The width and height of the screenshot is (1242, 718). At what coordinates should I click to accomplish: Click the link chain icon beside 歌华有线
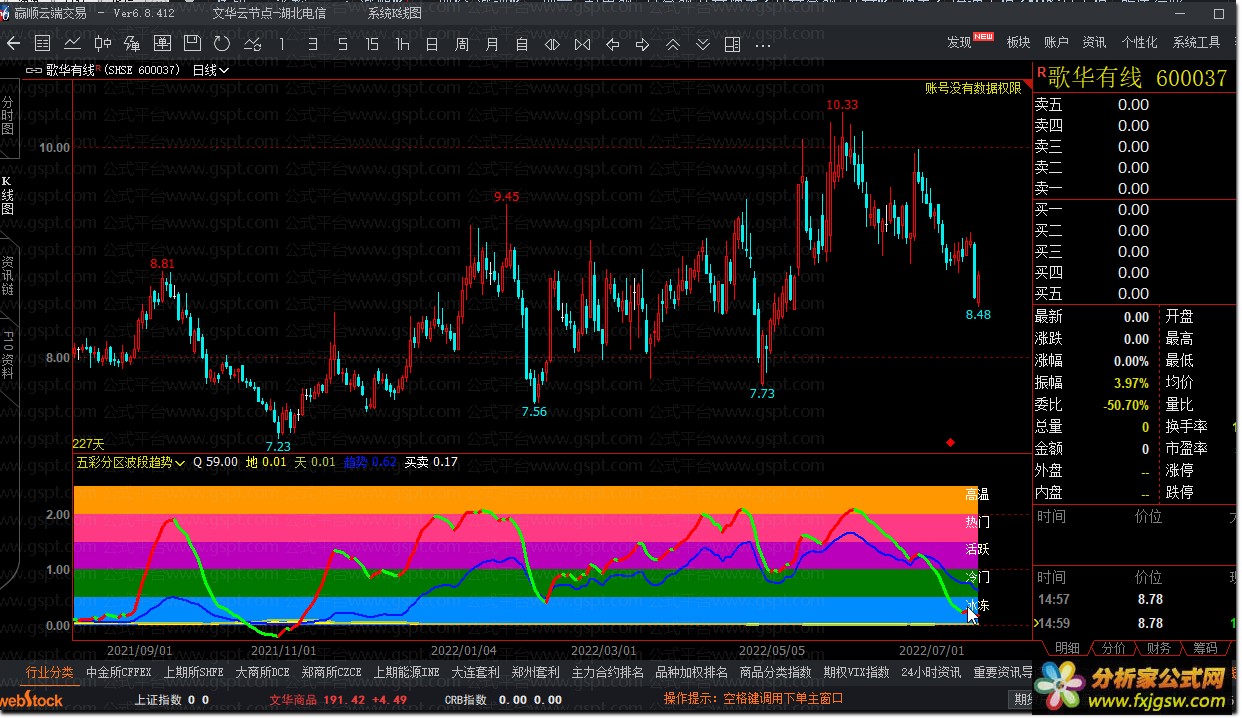(x=36, y=70)
